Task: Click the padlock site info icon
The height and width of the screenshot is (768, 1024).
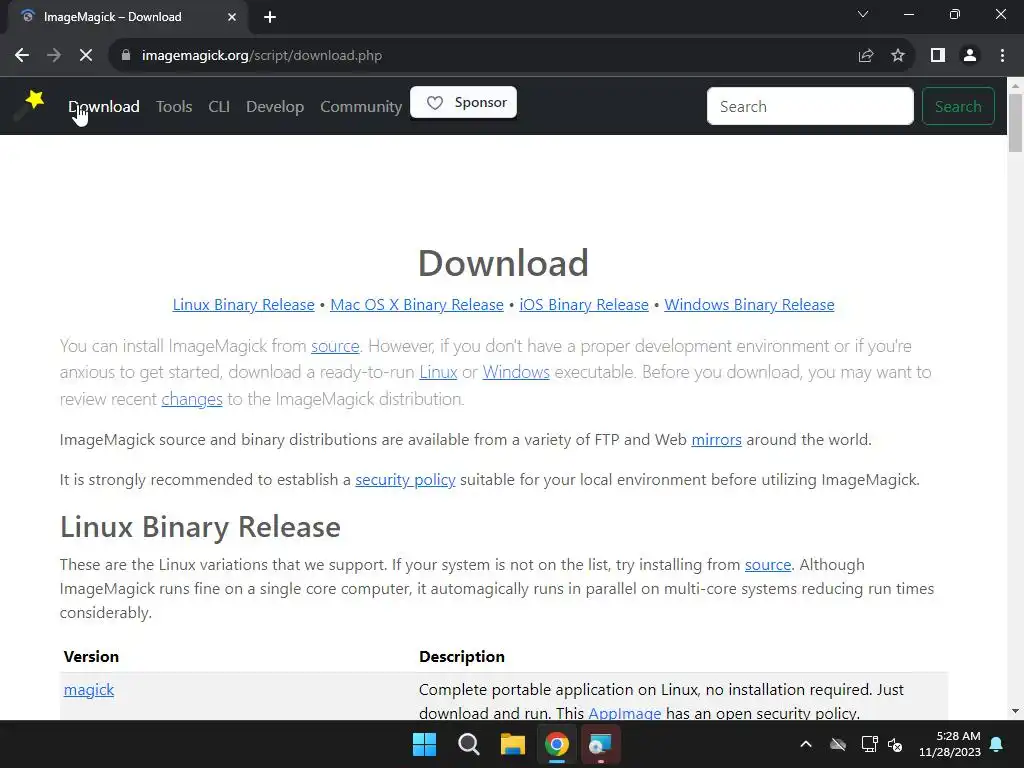Action: (x=126, y=56)
